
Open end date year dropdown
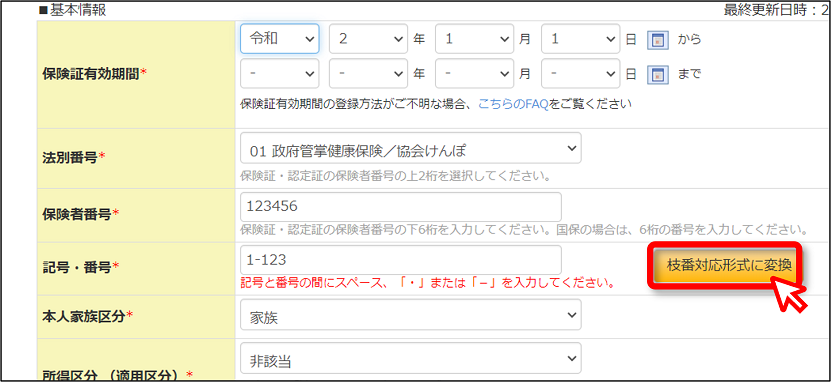pos(368,74)
